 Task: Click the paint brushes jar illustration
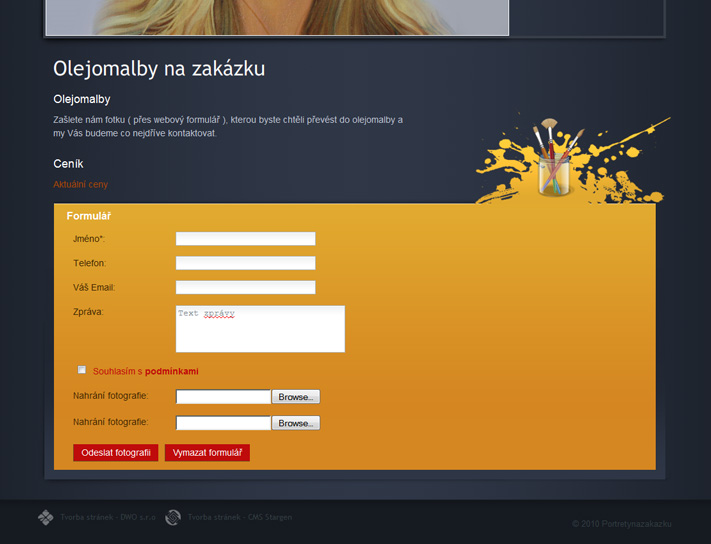pos(553,162)
